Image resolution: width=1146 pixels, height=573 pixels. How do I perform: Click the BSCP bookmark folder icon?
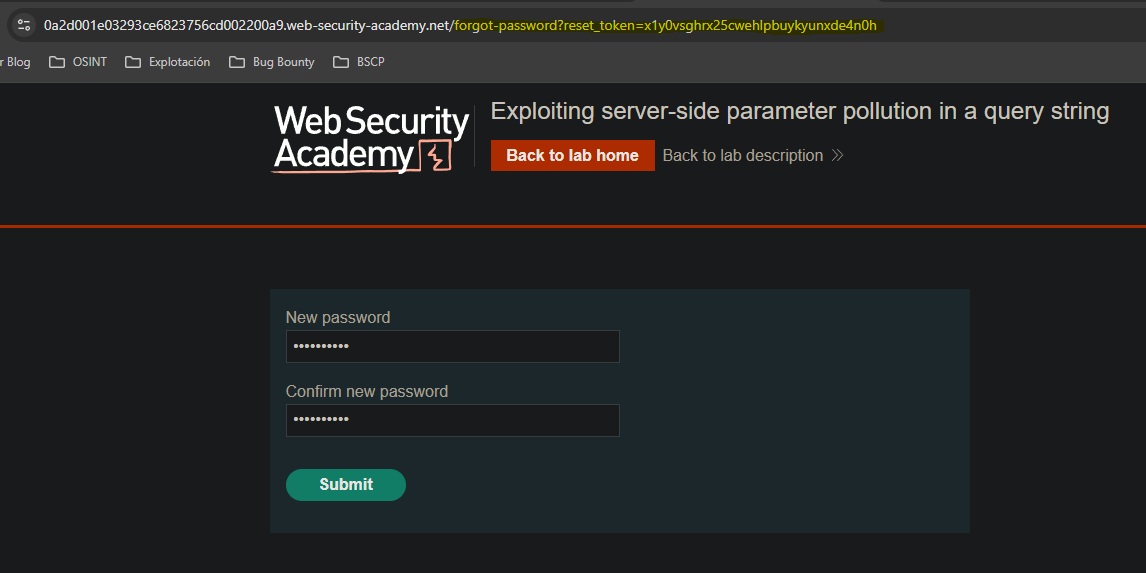coord(340,62)
